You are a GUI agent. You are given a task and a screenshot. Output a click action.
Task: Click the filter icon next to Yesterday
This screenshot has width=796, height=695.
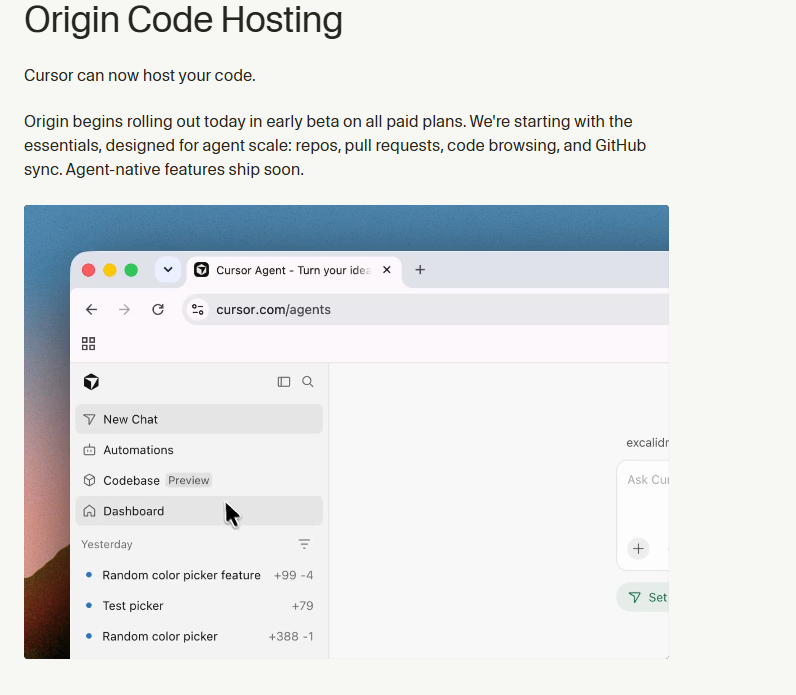click(x=304, y=544)
